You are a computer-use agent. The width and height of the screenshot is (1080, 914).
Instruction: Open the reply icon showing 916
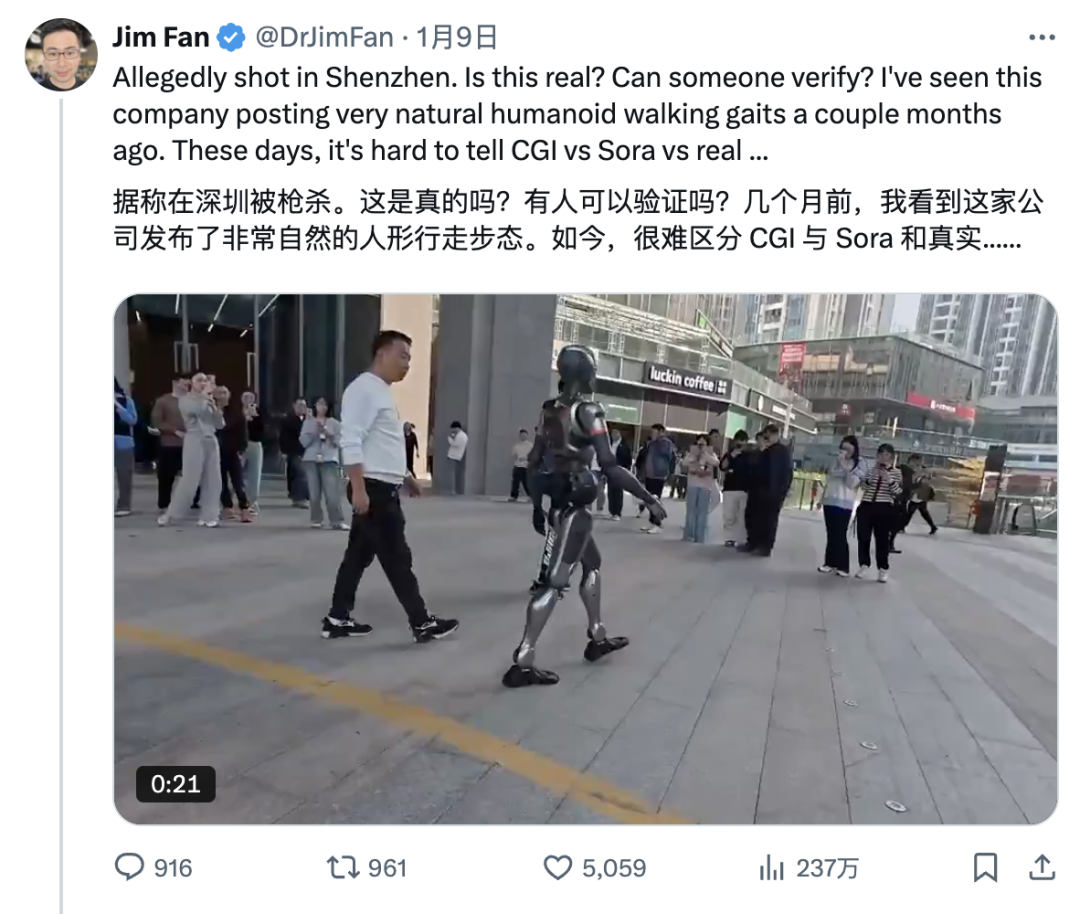click(129, 867)
